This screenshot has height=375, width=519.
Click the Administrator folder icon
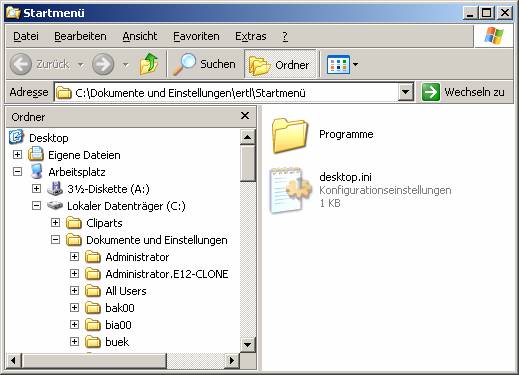pos(93,257)
